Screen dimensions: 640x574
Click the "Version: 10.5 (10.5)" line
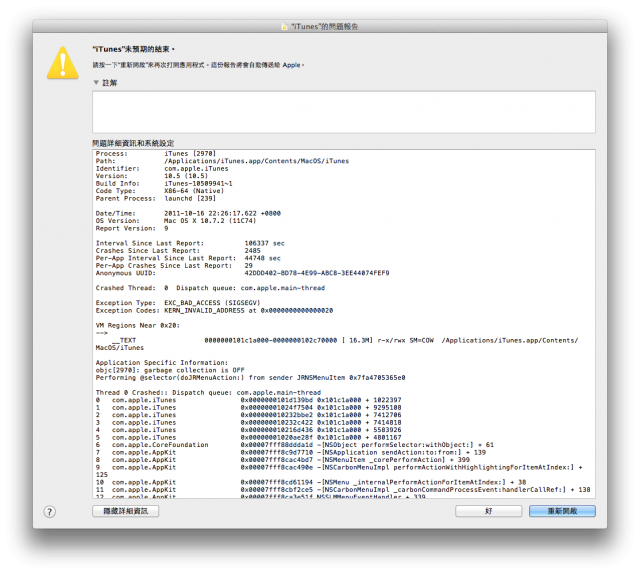[x=152, y=176]
